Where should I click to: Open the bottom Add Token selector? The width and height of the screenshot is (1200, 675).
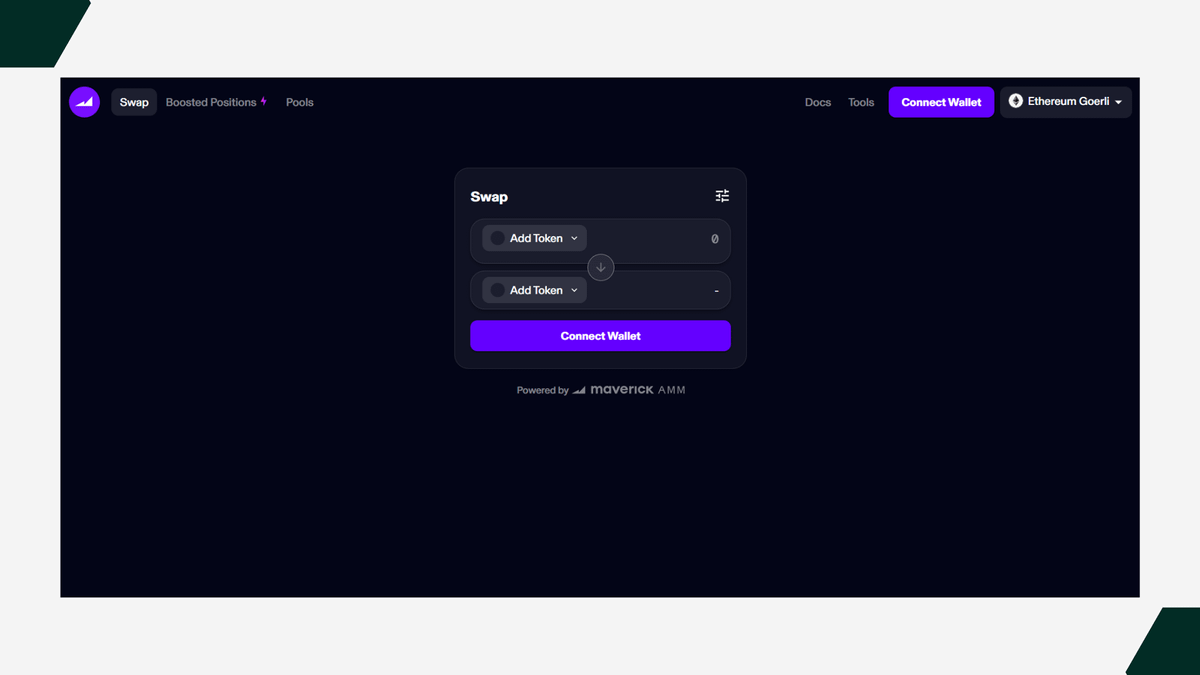534,290
